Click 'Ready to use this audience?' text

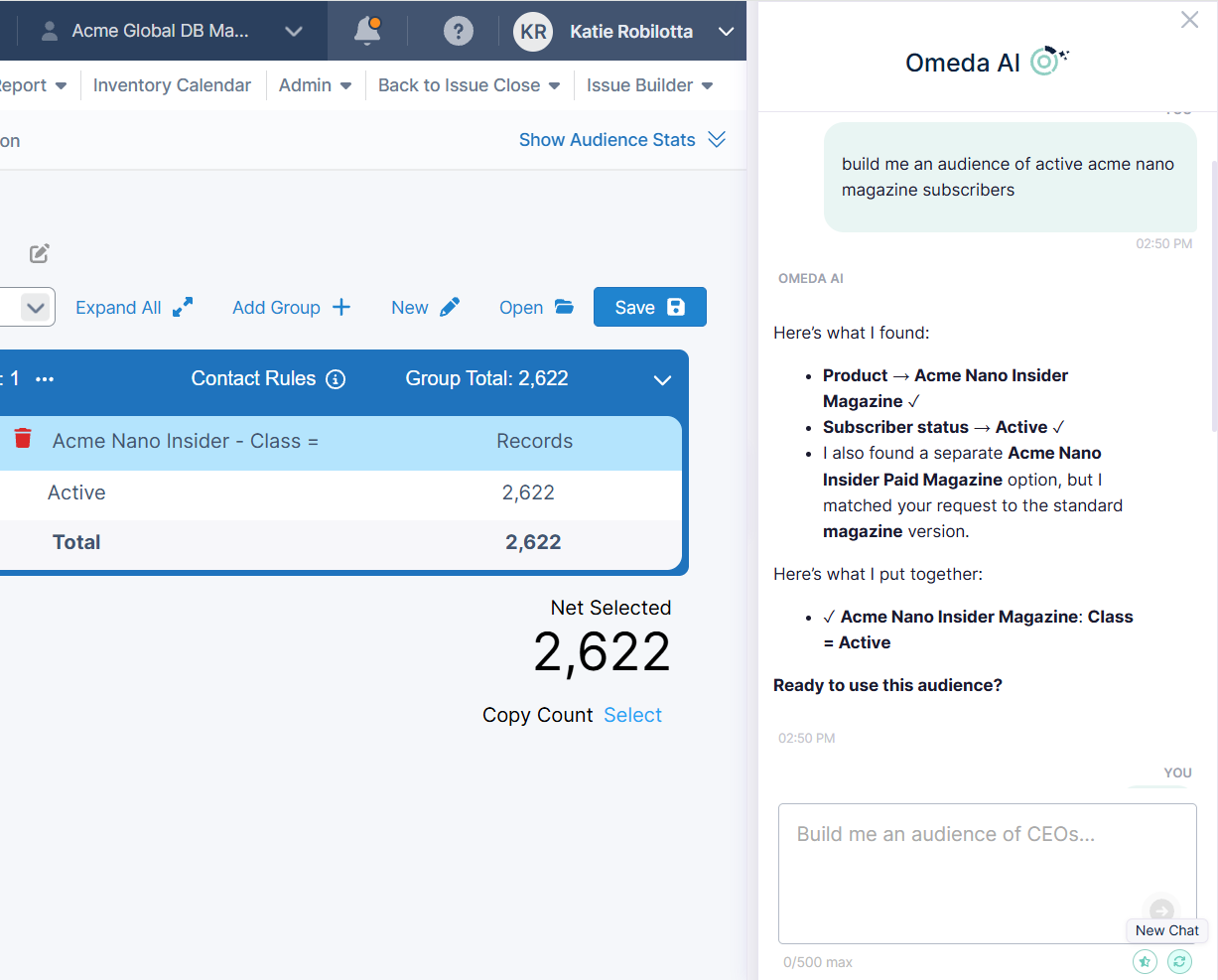tap(887, 685)
